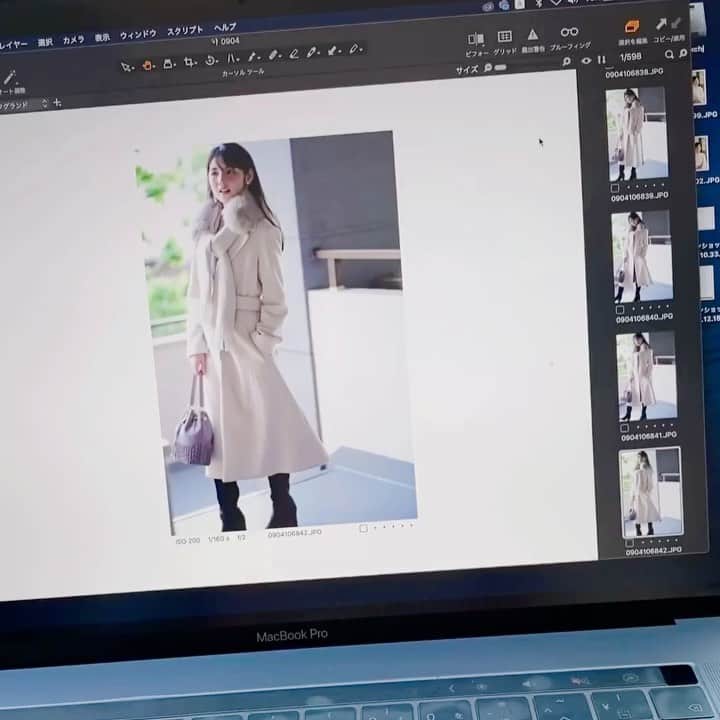
Task: Click the auto adjust wand icon
Action: coord(9,78)
